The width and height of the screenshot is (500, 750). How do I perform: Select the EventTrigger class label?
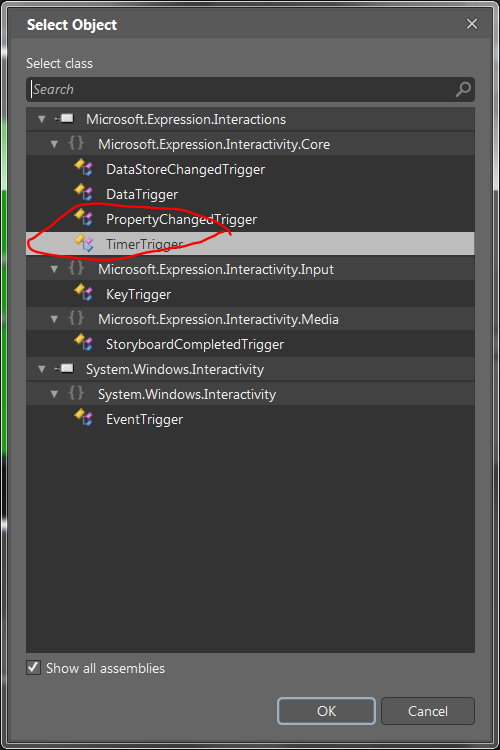pyautogui.click(x=144, y=419)
